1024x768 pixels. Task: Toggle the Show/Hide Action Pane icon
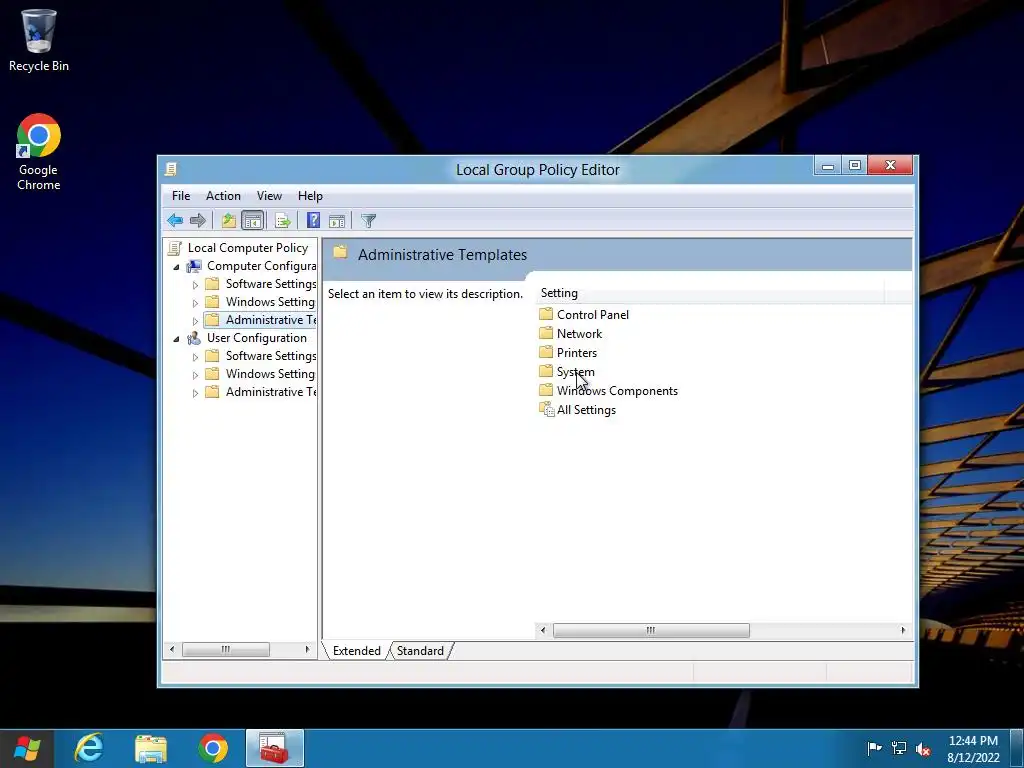pyautogui.click(x=337, y=221)
